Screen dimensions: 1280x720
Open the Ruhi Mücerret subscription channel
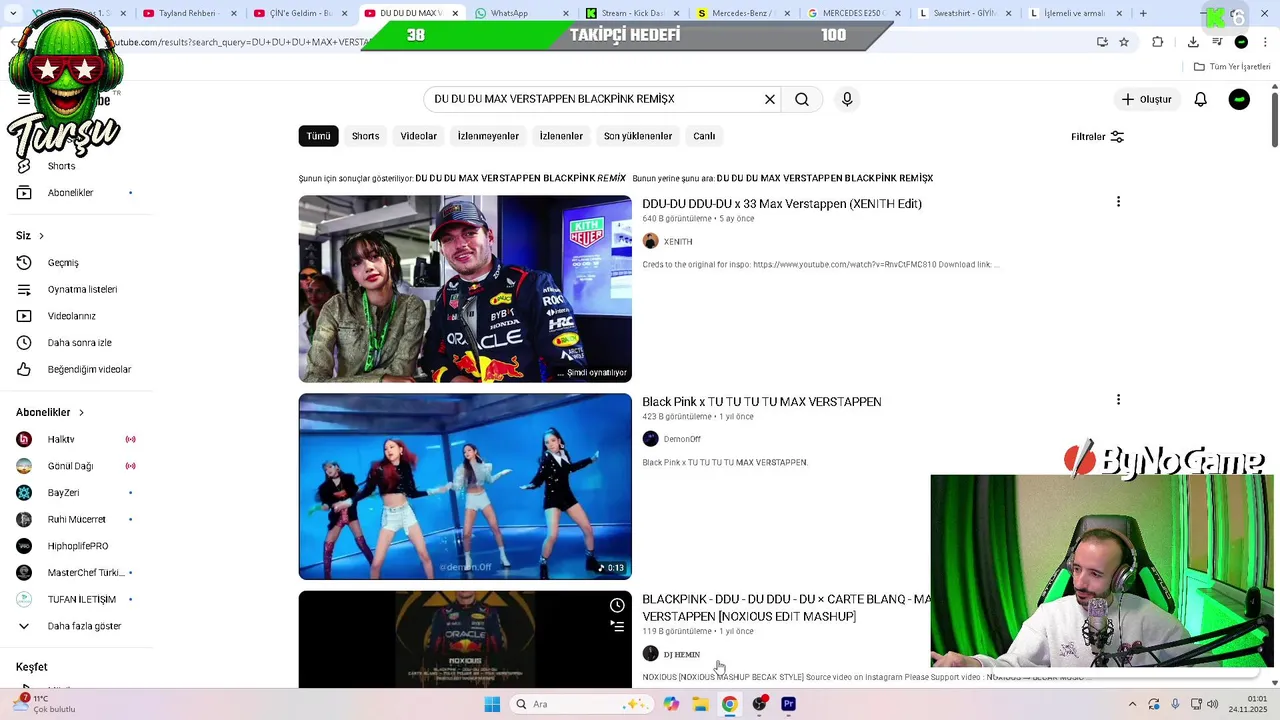(75, 519)
